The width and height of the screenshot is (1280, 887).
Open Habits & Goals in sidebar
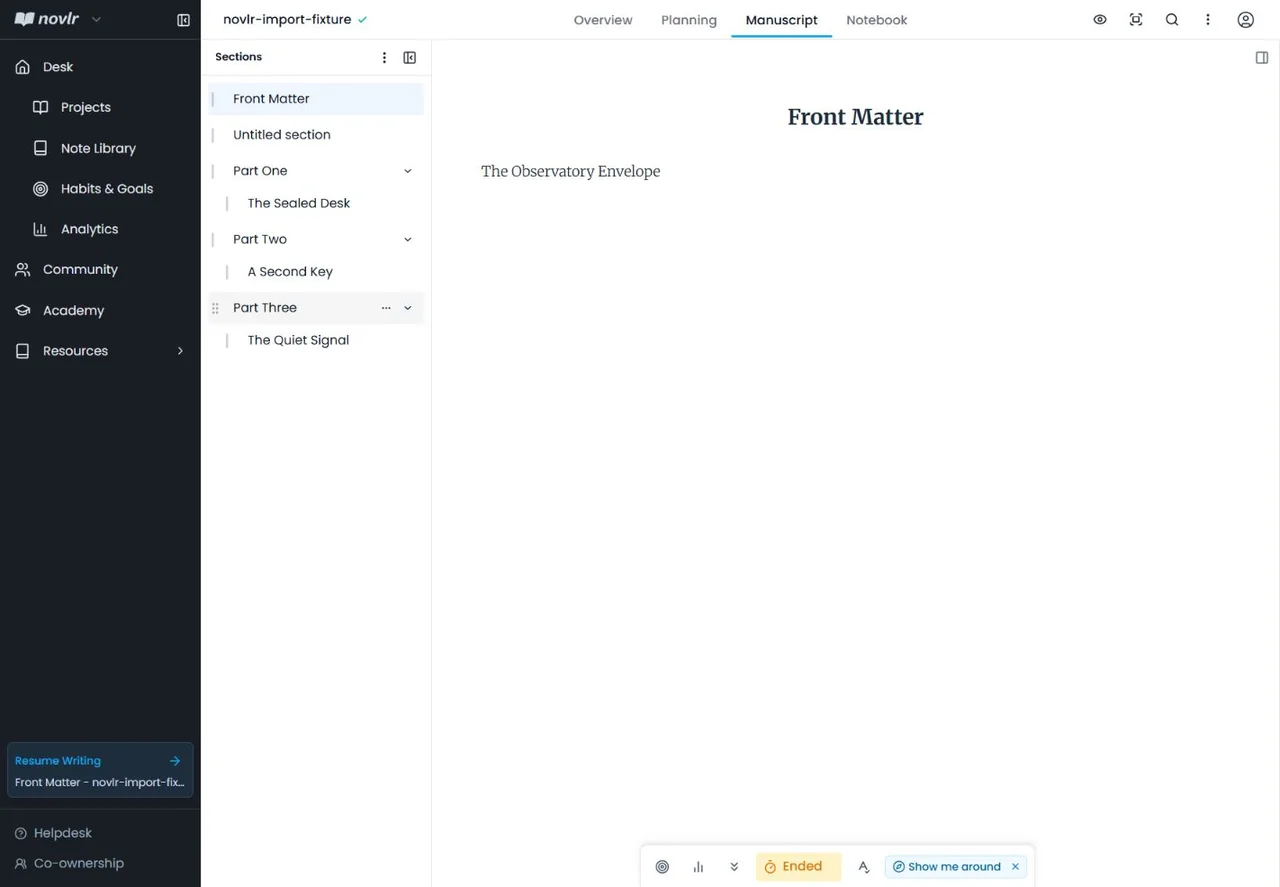point(93,189)
